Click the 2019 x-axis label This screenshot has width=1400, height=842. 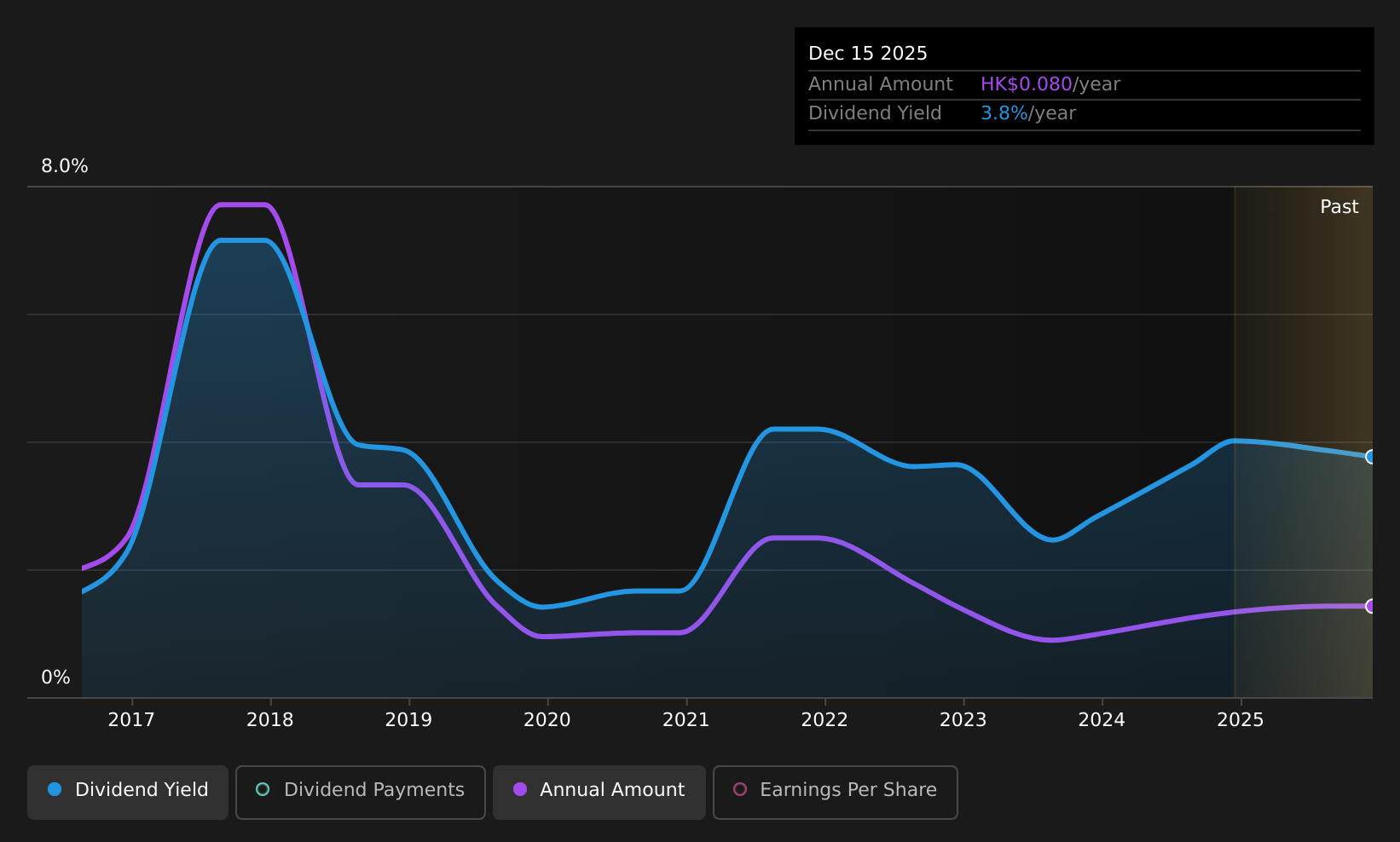pos(408,720)
